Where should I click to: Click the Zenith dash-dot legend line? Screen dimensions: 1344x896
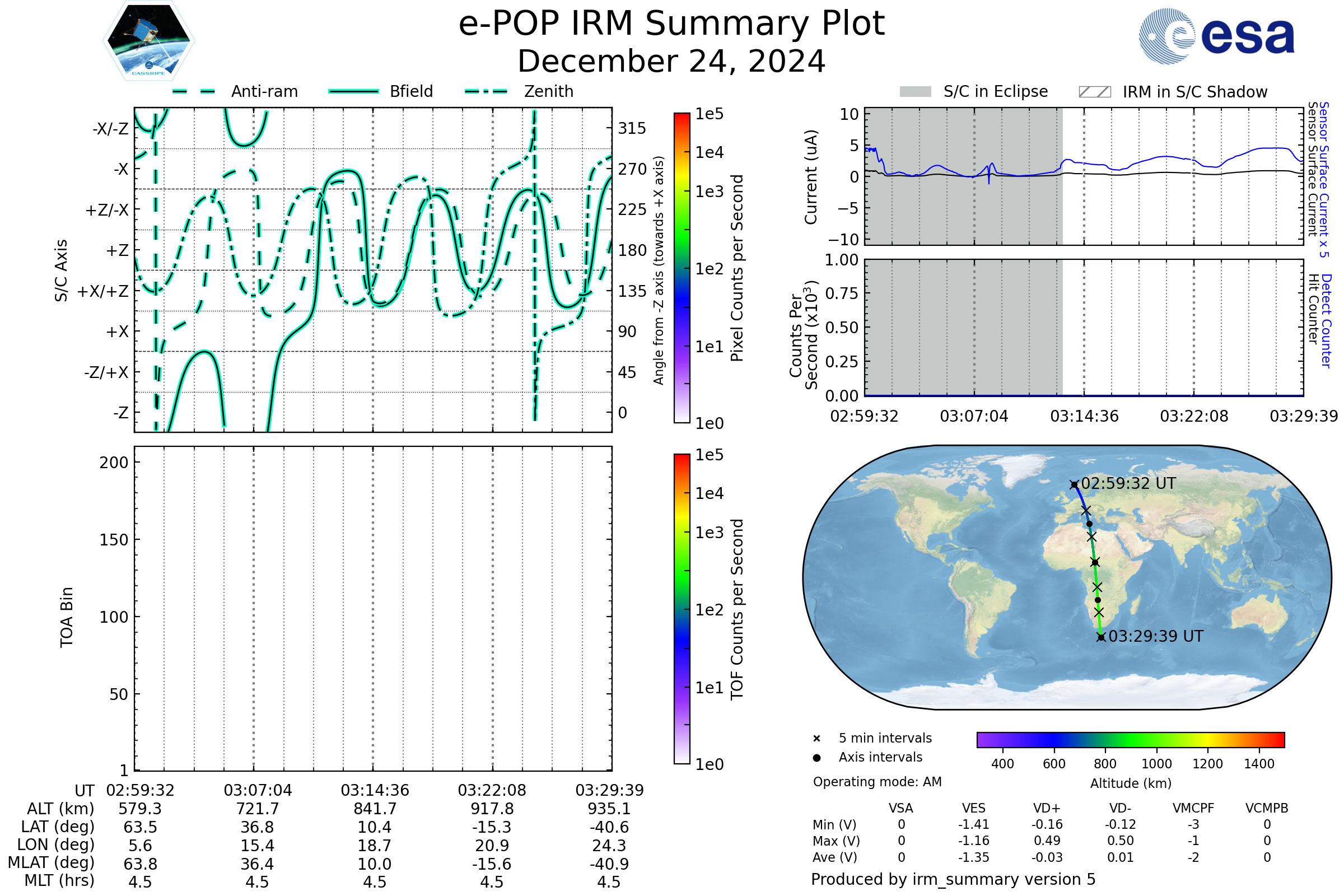pos(486,91)
